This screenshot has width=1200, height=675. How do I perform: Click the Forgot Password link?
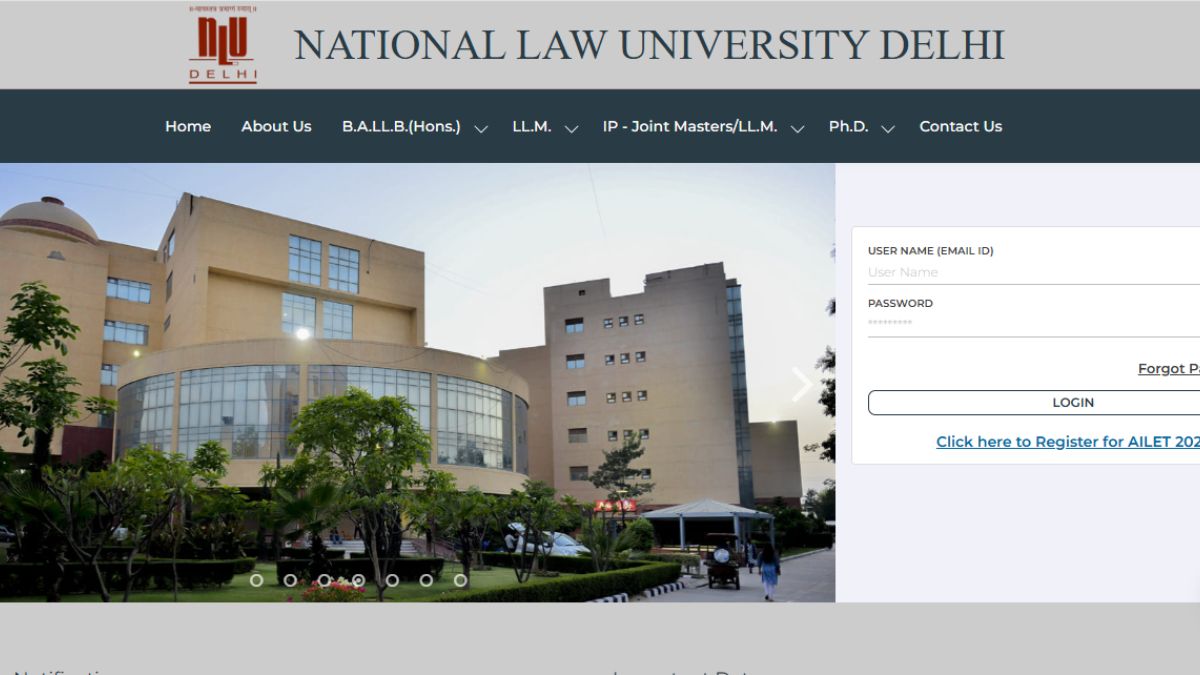tap(1169, 368)
